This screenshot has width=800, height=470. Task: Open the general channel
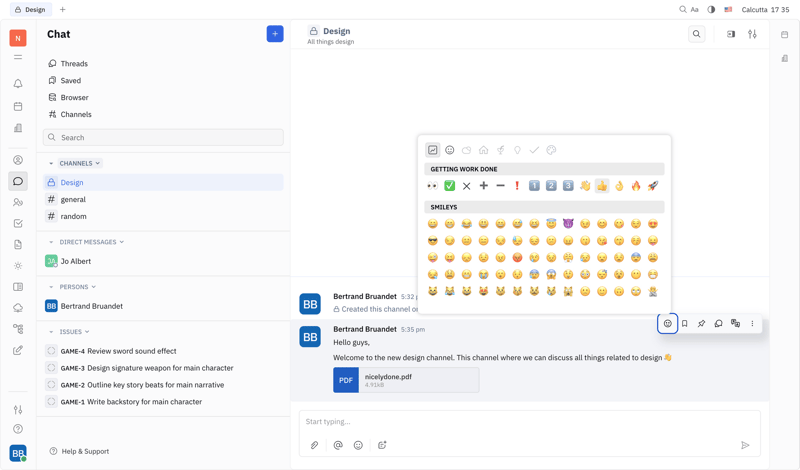[x=163, y=199]
